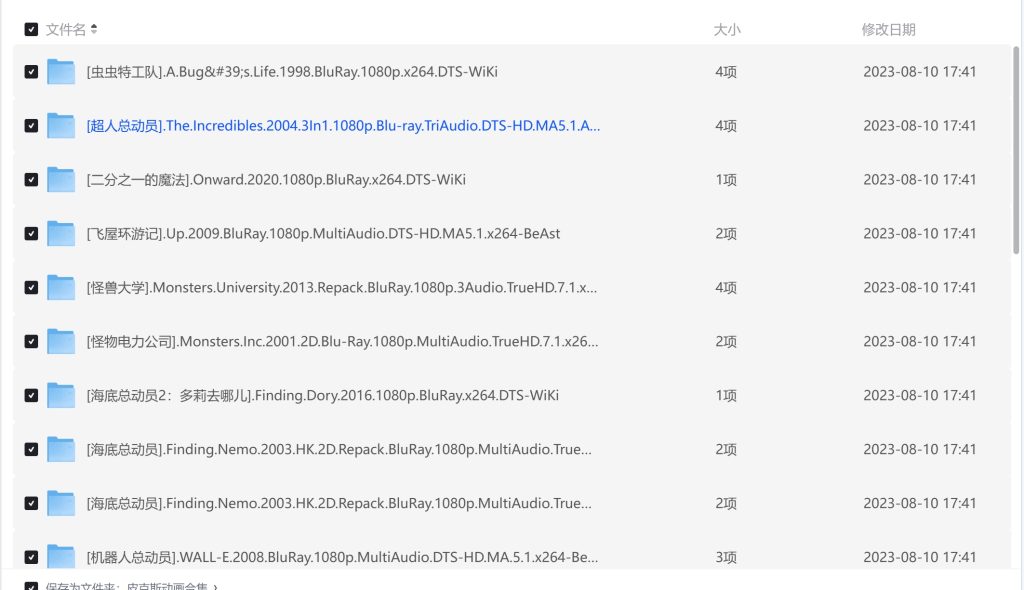Open [海底总动员2：多莉去哪儿].Finding.Dory.2016 folder name
This screenshot has height=590, width=1024.
pyautogui.click(x=323, y=395)
